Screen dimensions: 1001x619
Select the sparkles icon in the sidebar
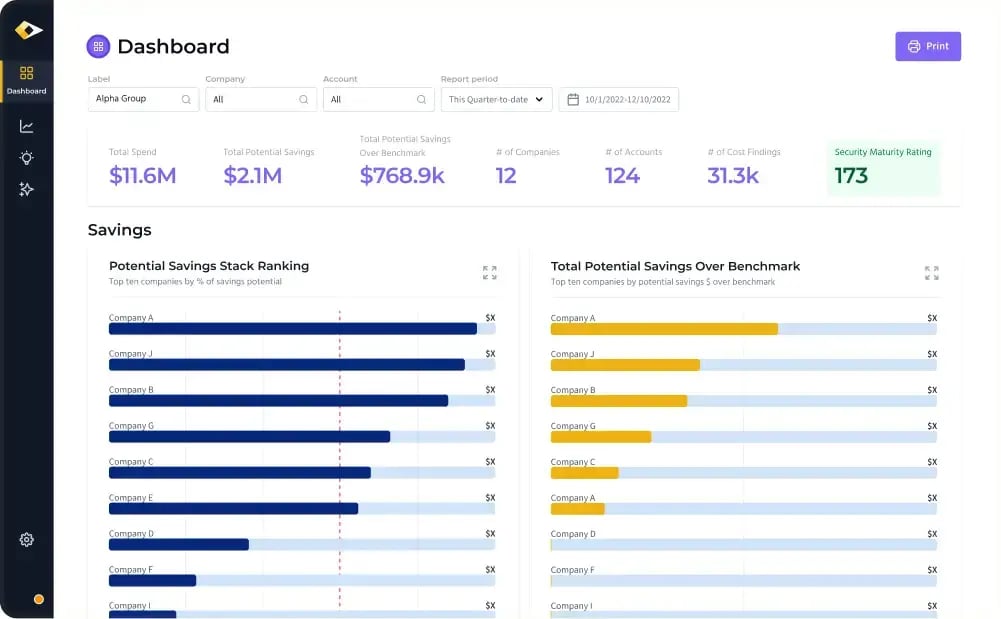(x=26, y=188)
